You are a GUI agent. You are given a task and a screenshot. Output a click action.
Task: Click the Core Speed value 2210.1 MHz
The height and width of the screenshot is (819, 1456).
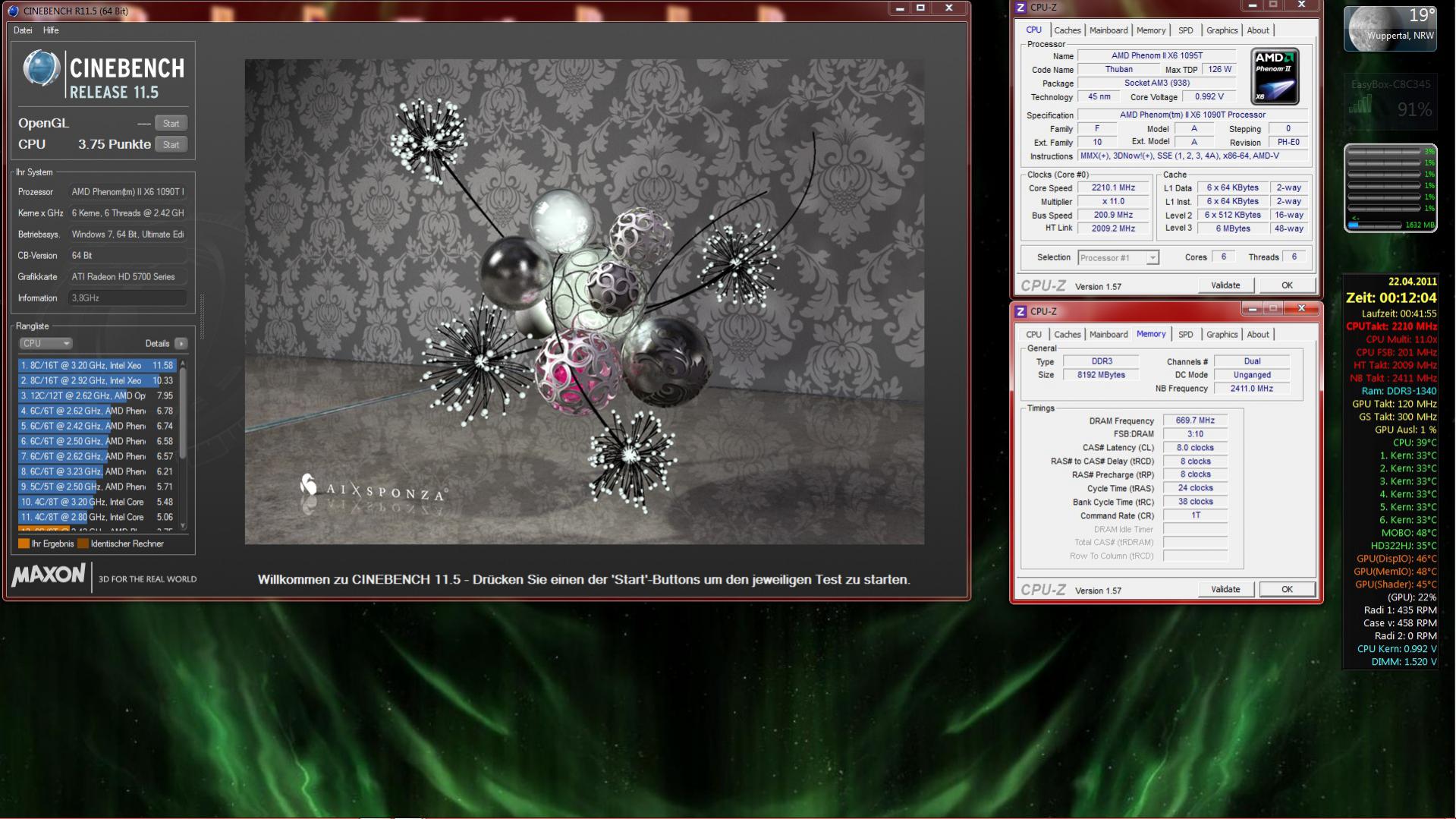pos(1113,187)
